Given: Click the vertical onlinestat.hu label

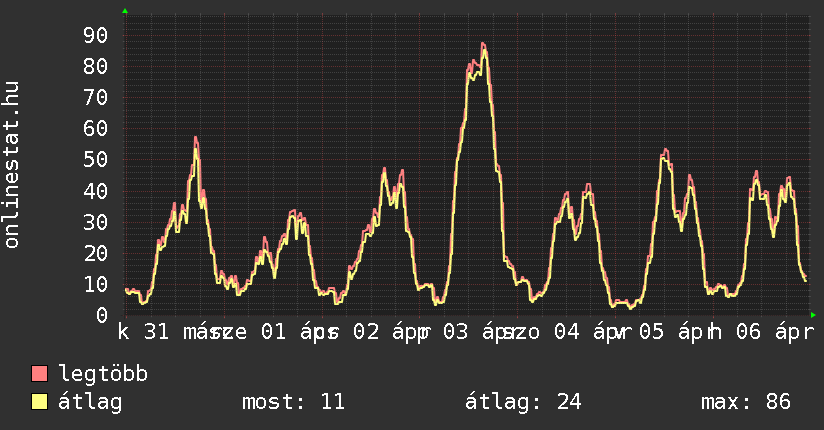Looking at the screenshot, I should tap(13, 165).
